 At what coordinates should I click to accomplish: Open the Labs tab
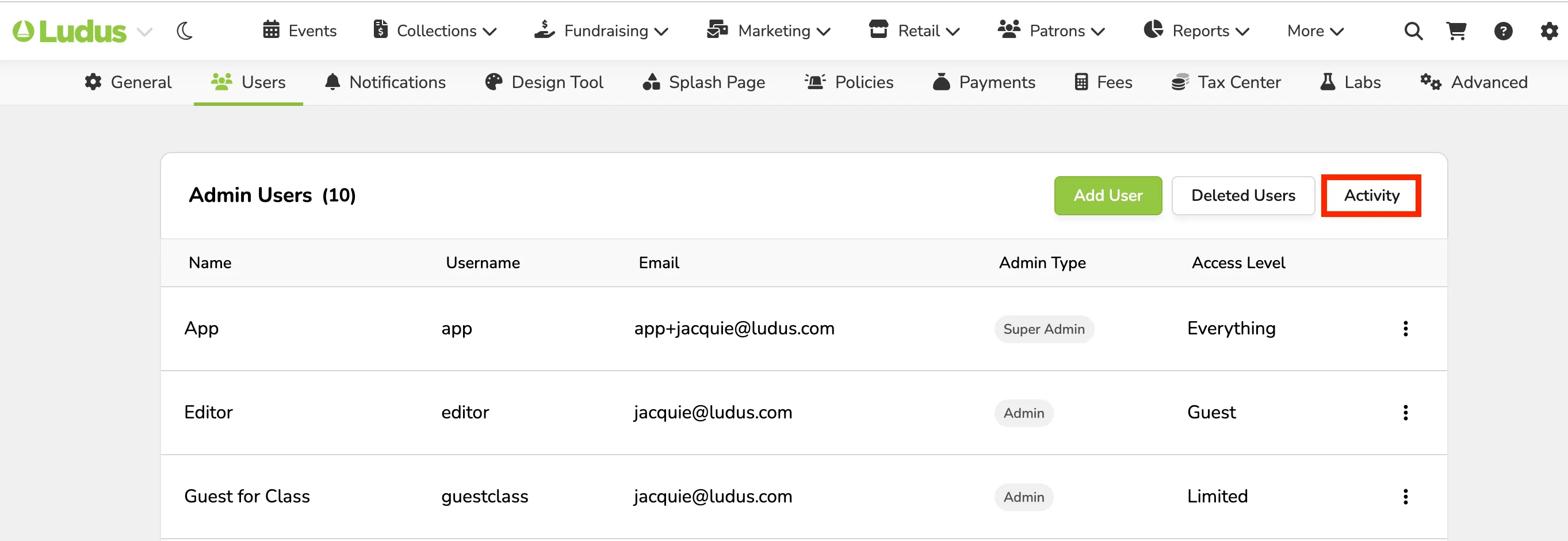coord(1350,82)
